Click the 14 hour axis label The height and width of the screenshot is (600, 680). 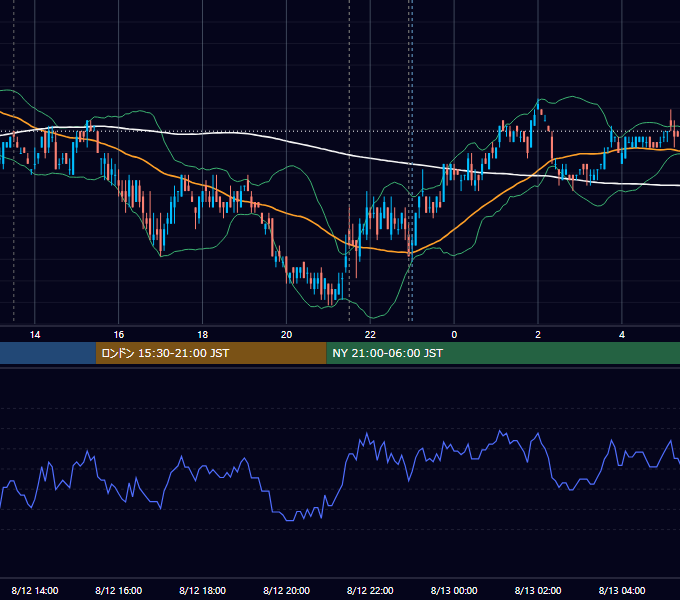tap(35, 335)
